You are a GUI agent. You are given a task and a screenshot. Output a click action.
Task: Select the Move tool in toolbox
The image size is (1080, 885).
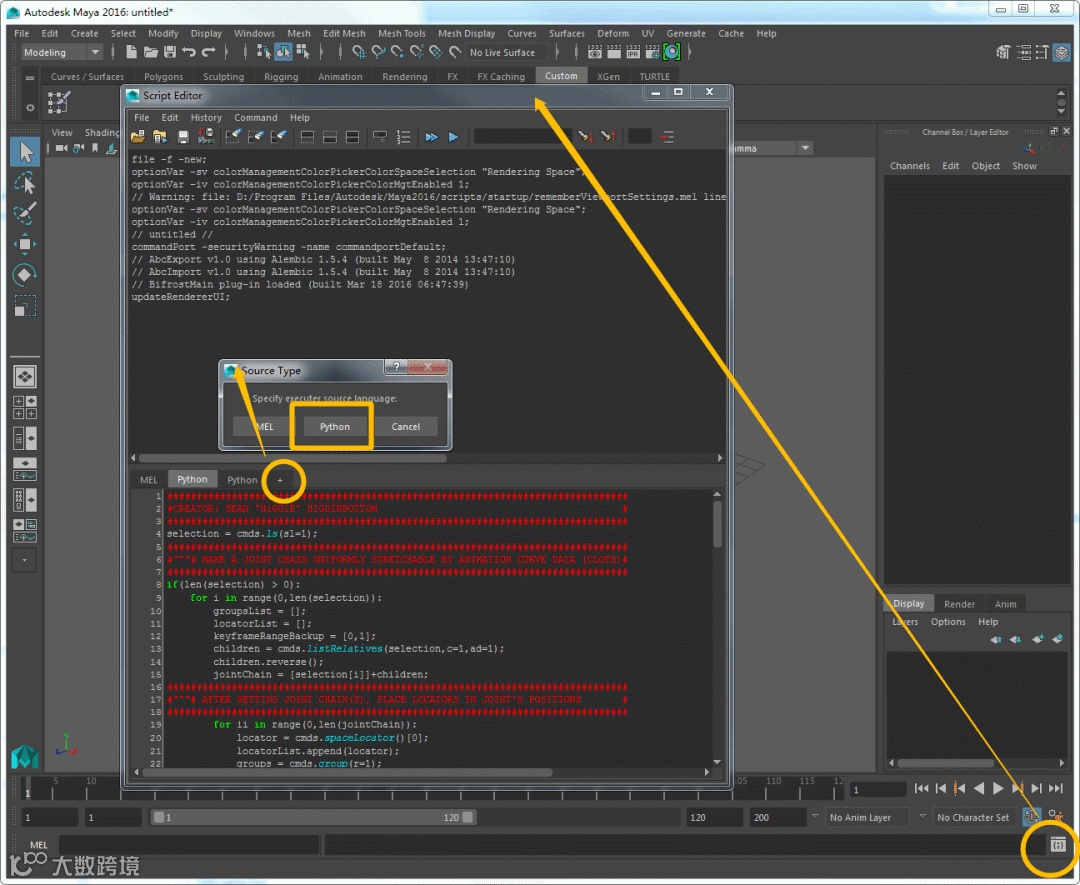25,244
